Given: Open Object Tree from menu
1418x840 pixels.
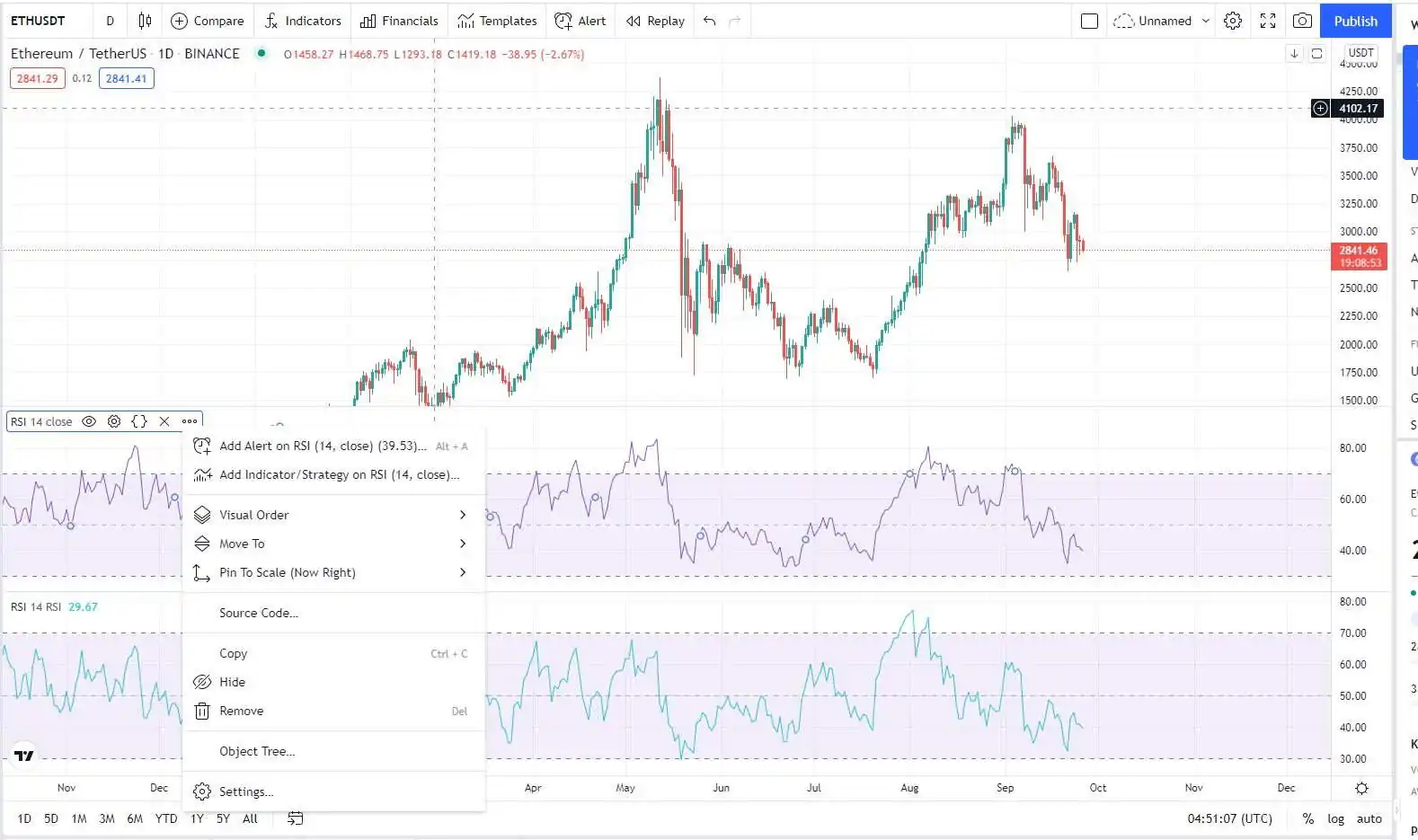Looking at the screenshot, I should click(x=333, y=751).
